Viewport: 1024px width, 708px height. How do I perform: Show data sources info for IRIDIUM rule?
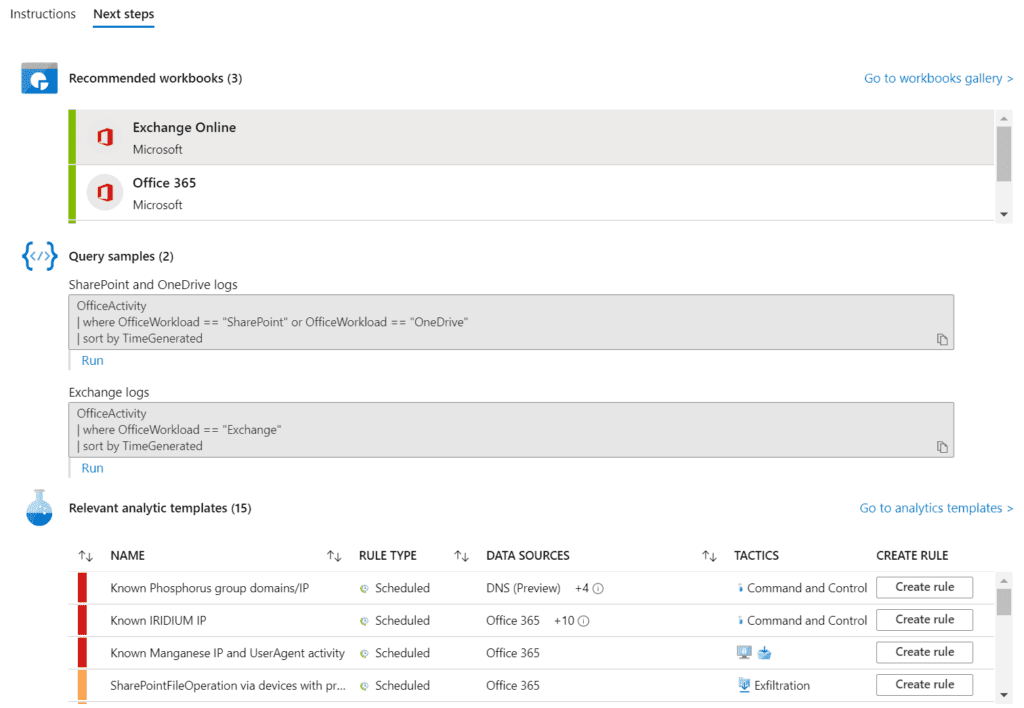tap(583, 621)
